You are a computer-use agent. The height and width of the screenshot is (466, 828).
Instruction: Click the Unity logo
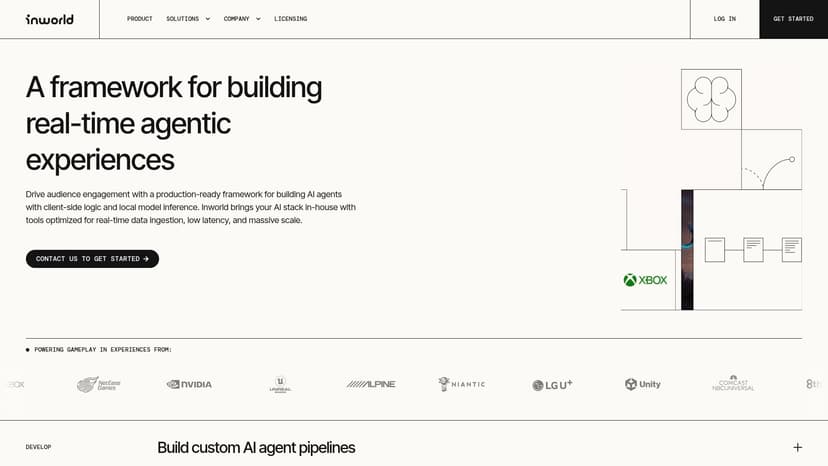tap(643, 384)
